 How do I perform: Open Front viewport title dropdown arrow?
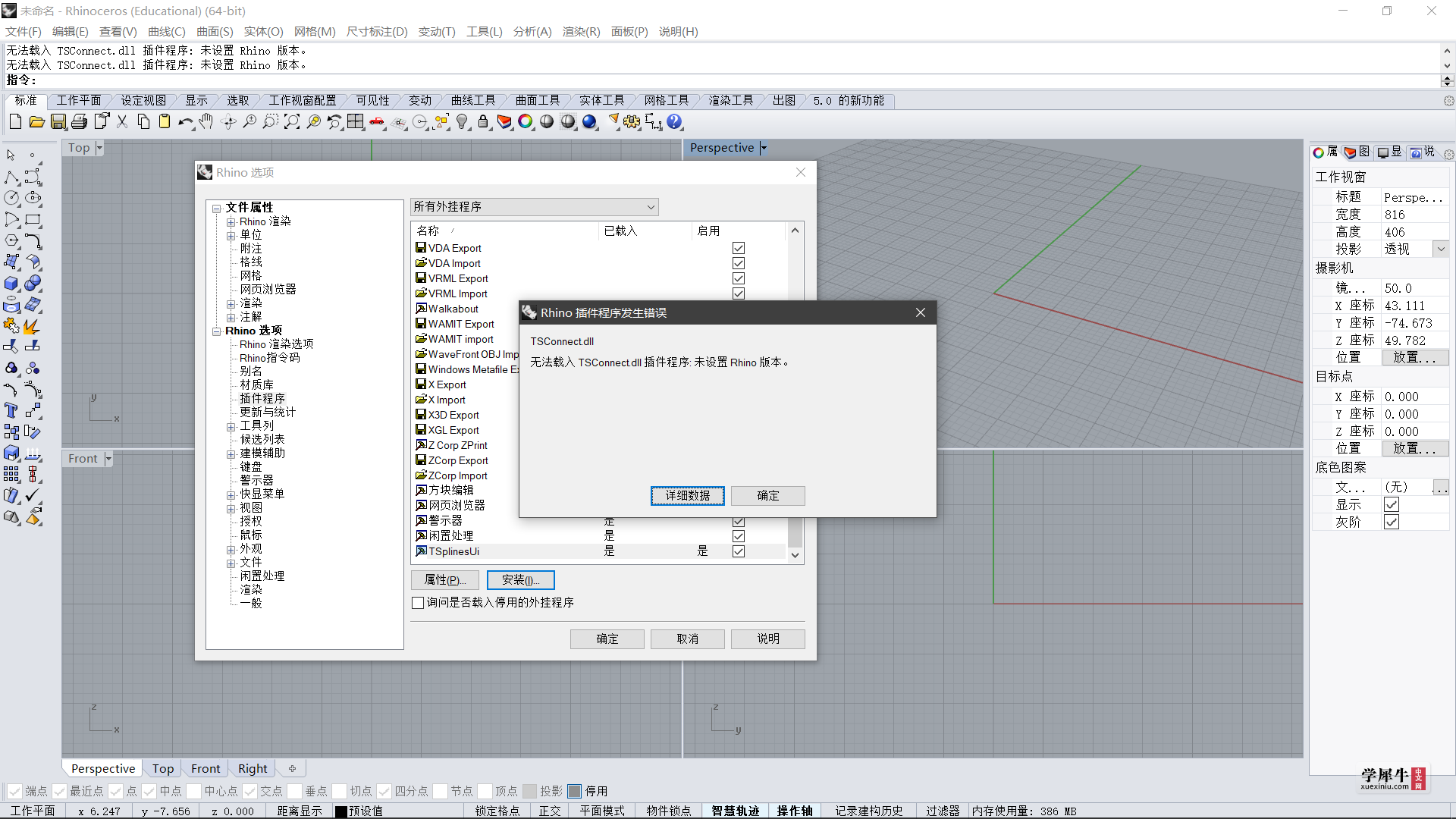coord(108,459)
